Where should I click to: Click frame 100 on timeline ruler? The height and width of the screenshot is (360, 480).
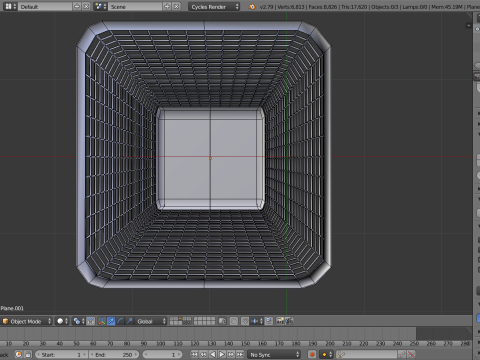[161, 343]
